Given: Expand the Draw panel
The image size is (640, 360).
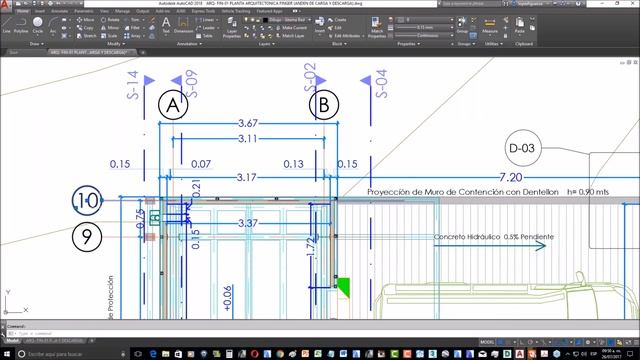Looking at the screenshot, I should click(36, 44).
